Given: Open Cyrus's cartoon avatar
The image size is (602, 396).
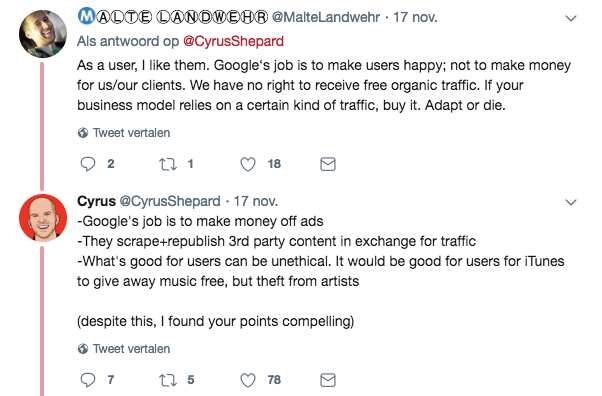Looking at the screenshot, I should point(43,218).
